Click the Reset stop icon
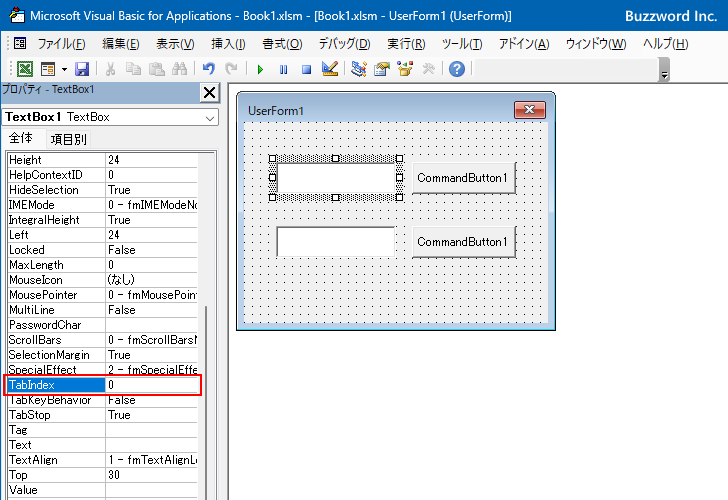 point(306,70)
